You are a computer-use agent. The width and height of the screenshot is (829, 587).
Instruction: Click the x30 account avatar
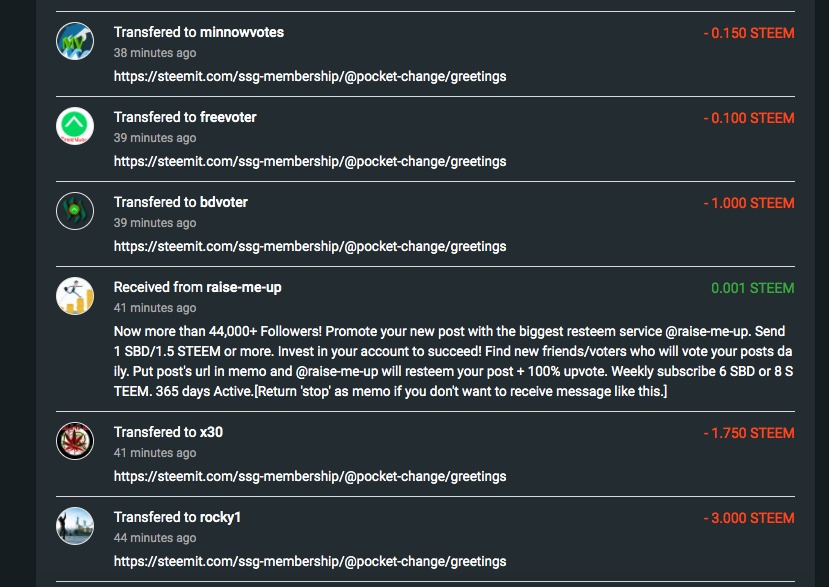pos(74,441)
